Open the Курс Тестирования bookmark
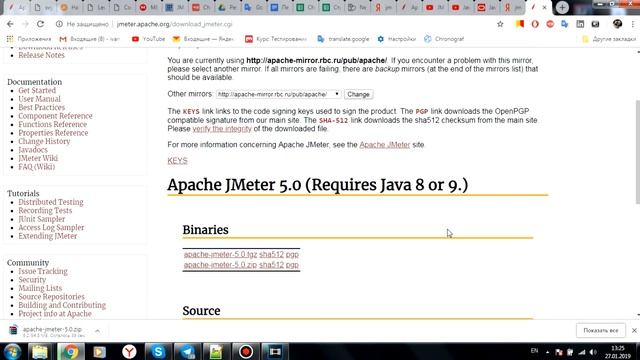 (x=276, y=39)
